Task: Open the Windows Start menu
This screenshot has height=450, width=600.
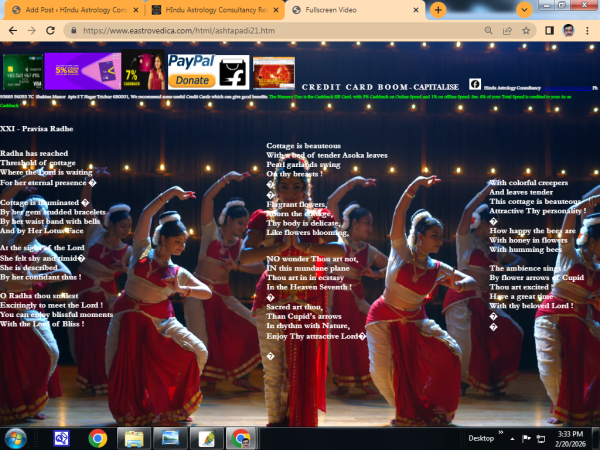Action: pos(17,437)
